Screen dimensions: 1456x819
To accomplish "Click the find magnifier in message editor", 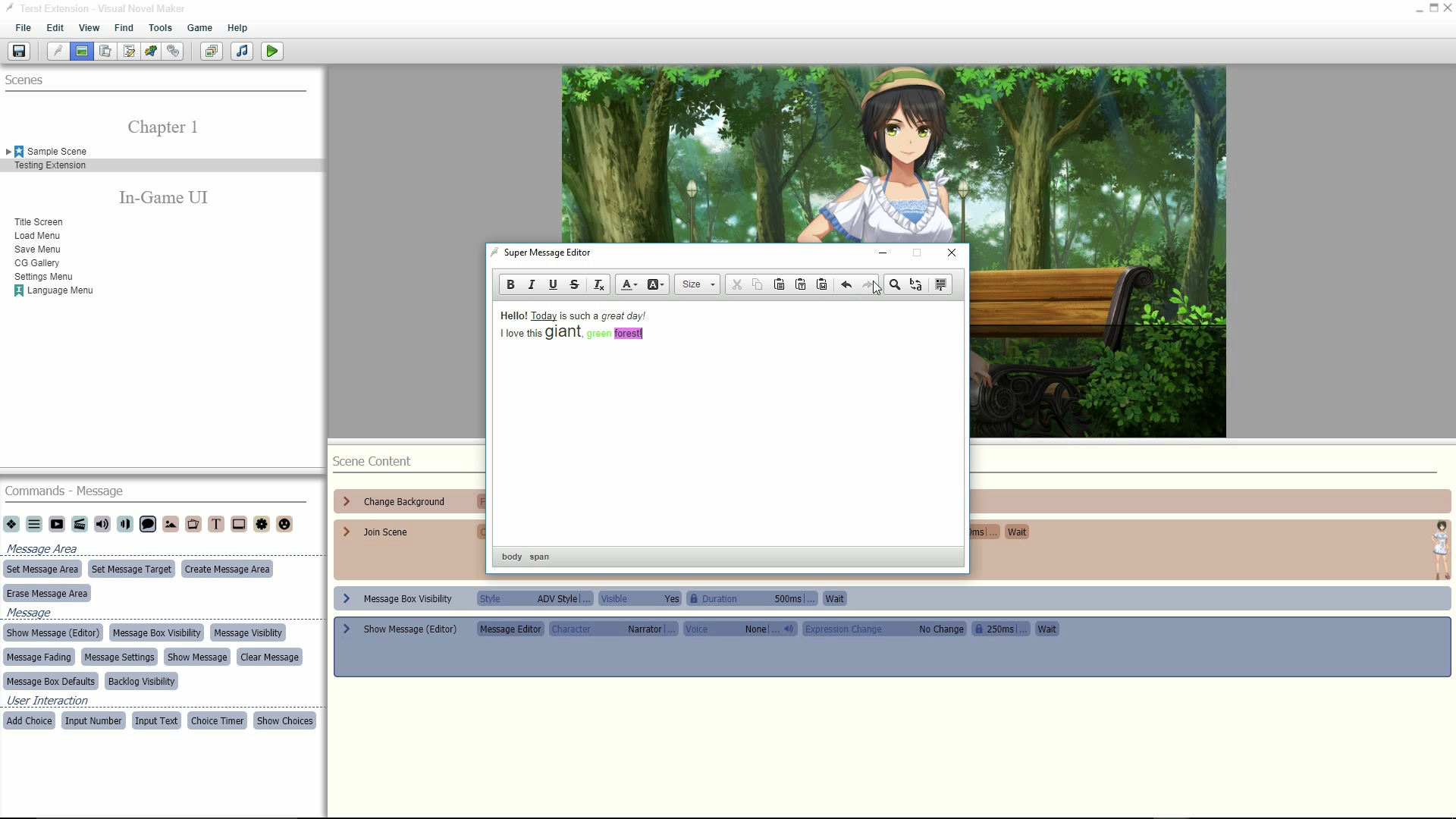I will pos(895,285).
